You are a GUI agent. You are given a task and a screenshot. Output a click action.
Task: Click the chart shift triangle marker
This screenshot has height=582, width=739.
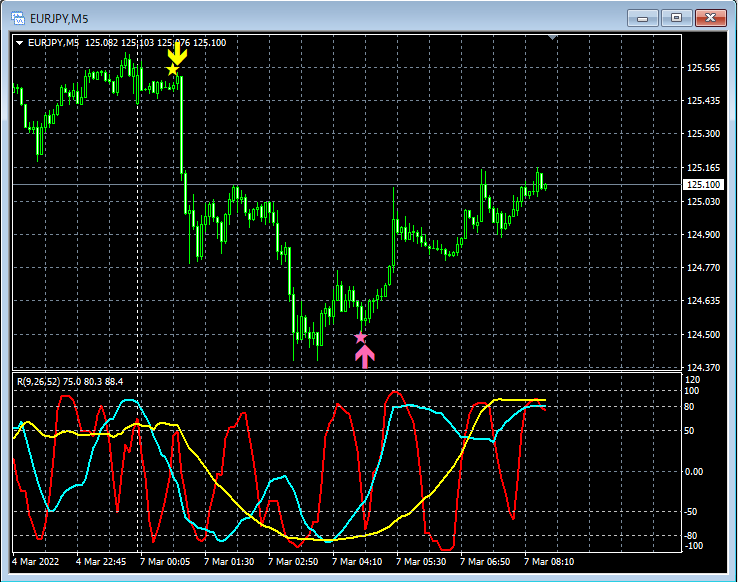(x=552, y=37)
